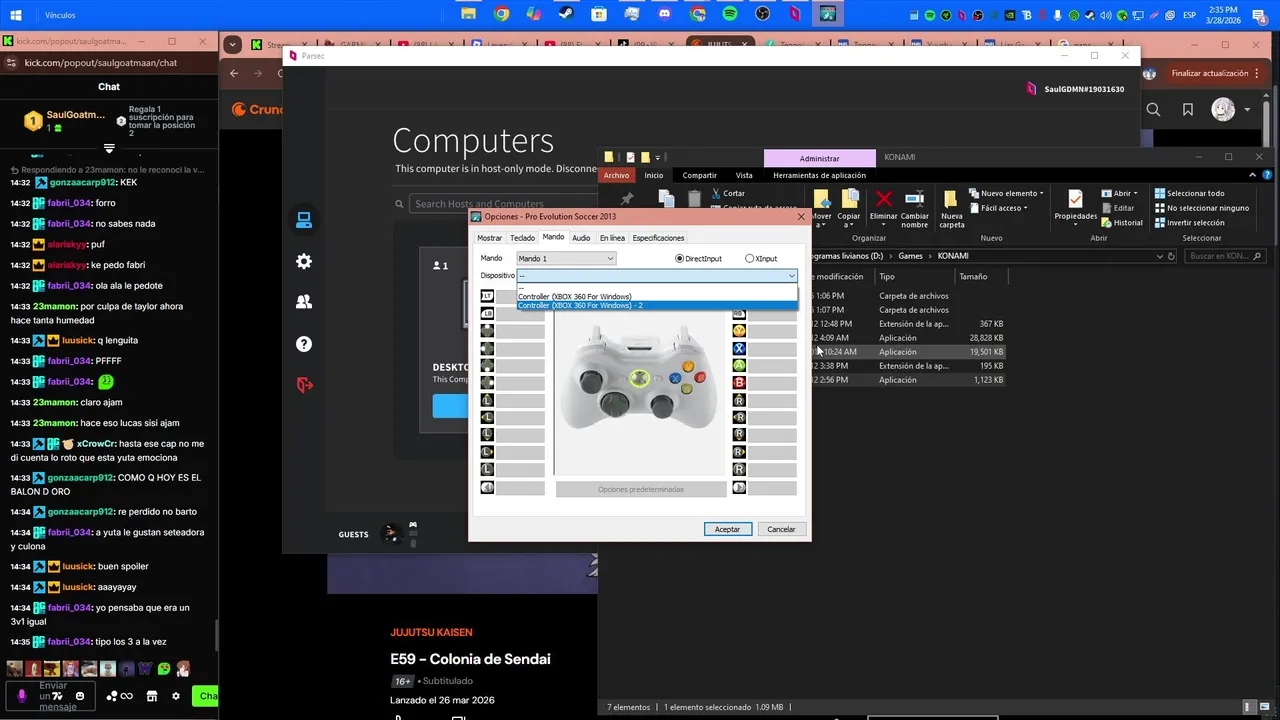
Task: Click Nueva carpeta icon in ribbon
Action: click(951, 199)
